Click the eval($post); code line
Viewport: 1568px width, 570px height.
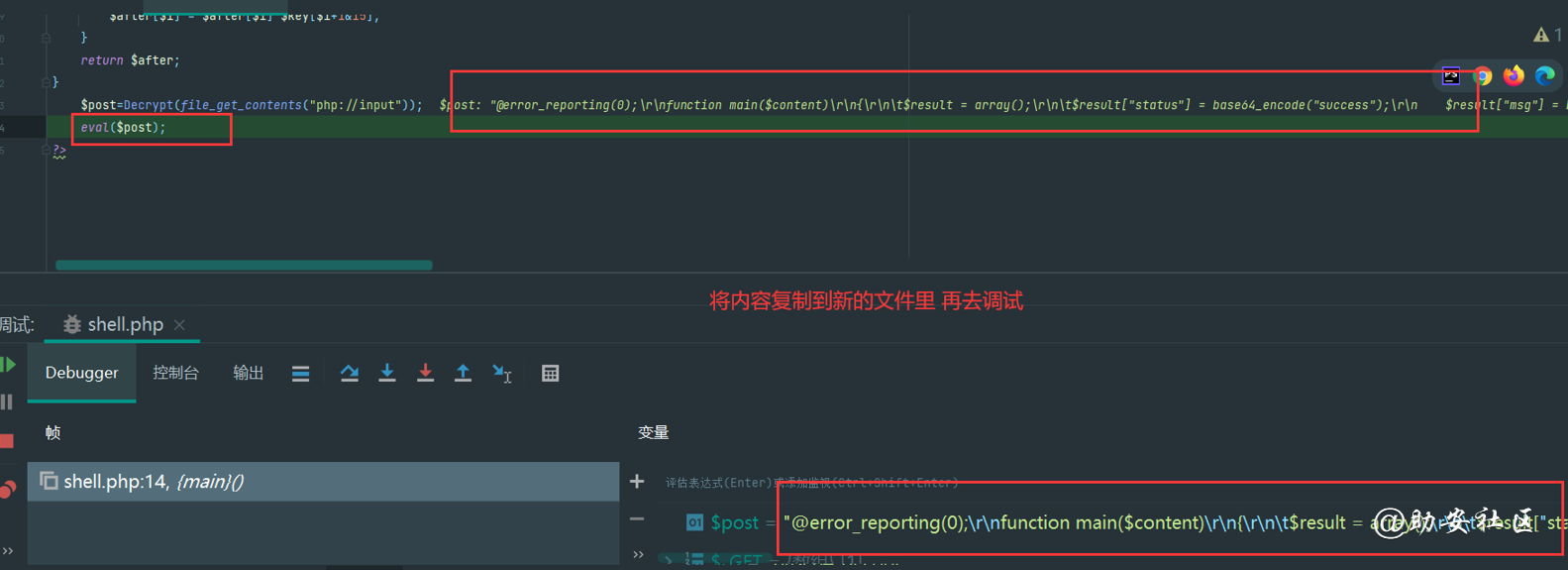coord(123,127)
